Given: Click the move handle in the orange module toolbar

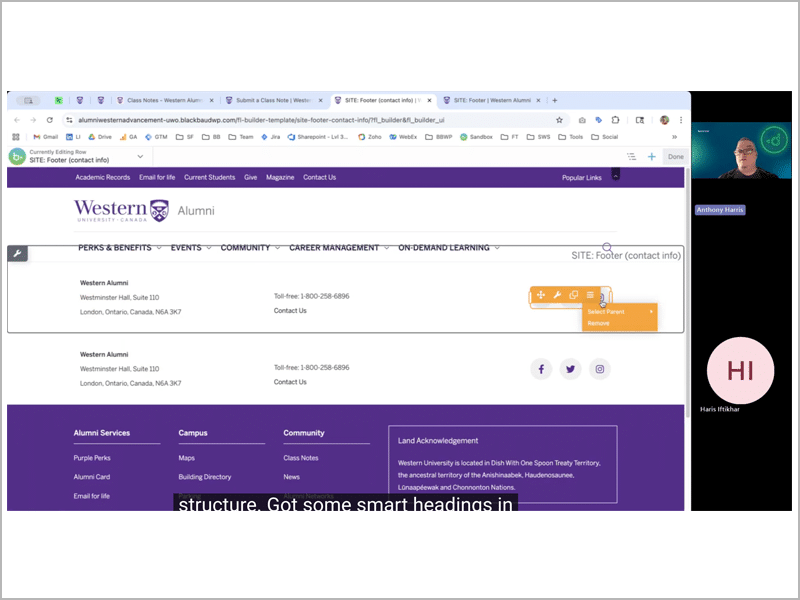Looking at the screenshot, I should coord(541,295).
